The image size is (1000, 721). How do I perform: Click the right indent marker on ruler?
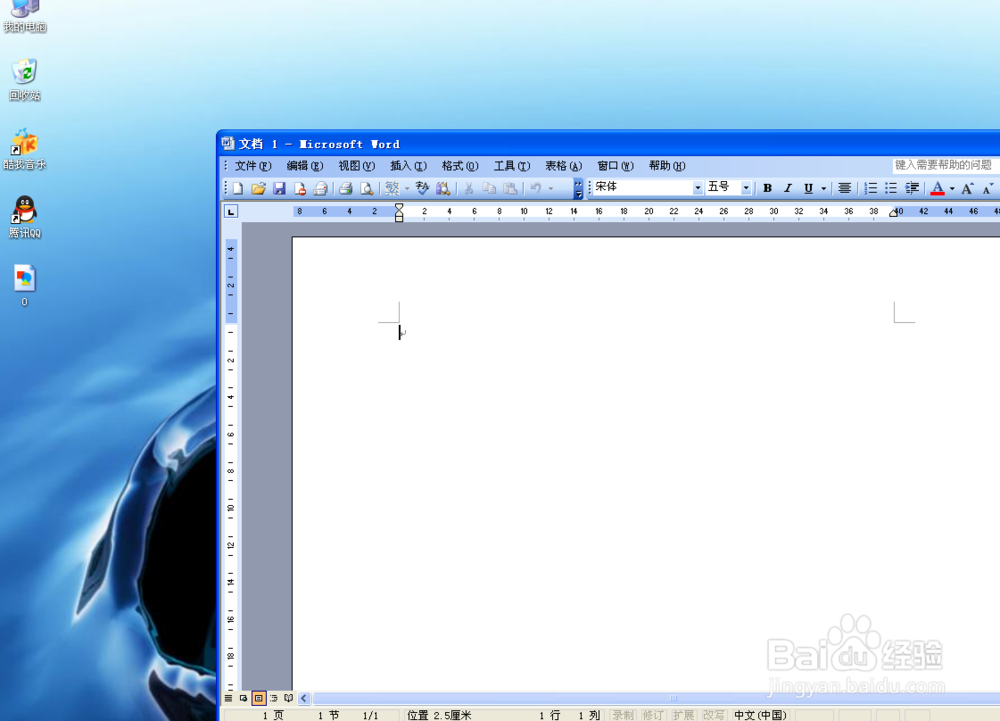(x=893, y=213)
